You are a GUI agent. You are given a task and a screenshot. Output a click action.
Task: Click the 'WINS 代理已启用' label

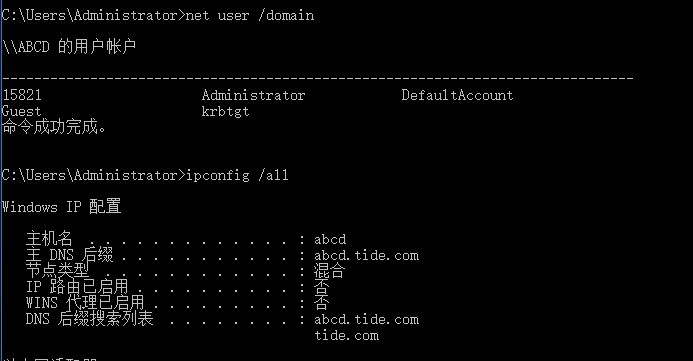tap(85, 303)
